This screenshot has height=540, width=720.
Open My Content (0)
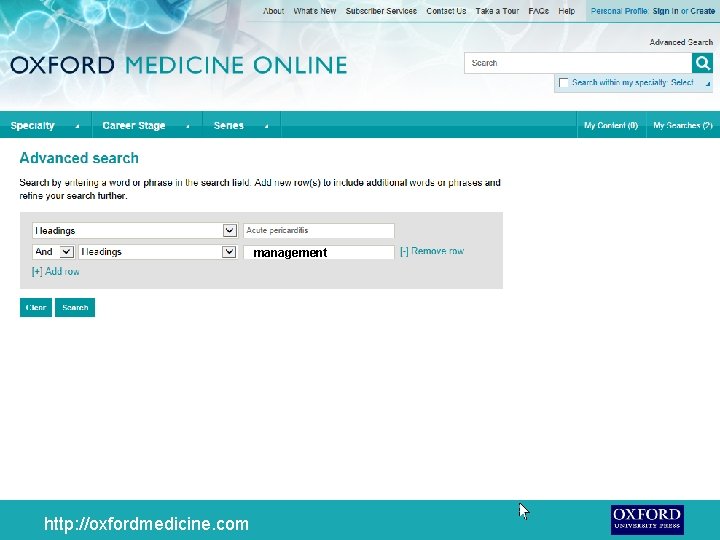tap(611, 125)
